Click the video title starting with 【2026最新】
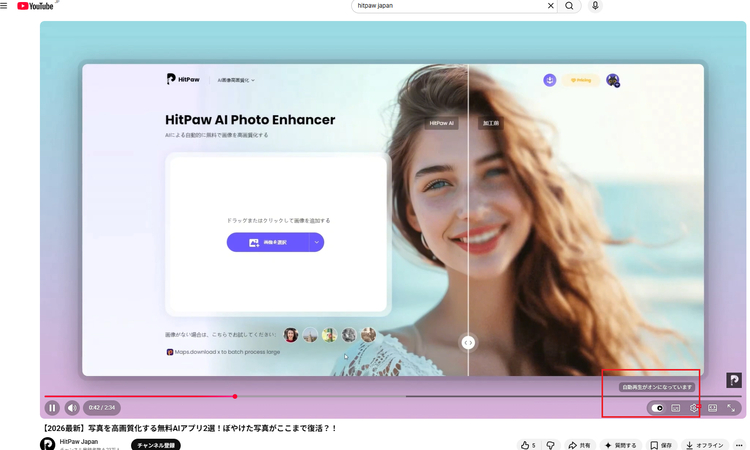Viewport: 750px width, 450px height. pyautogui.click(x=189, y=428)
